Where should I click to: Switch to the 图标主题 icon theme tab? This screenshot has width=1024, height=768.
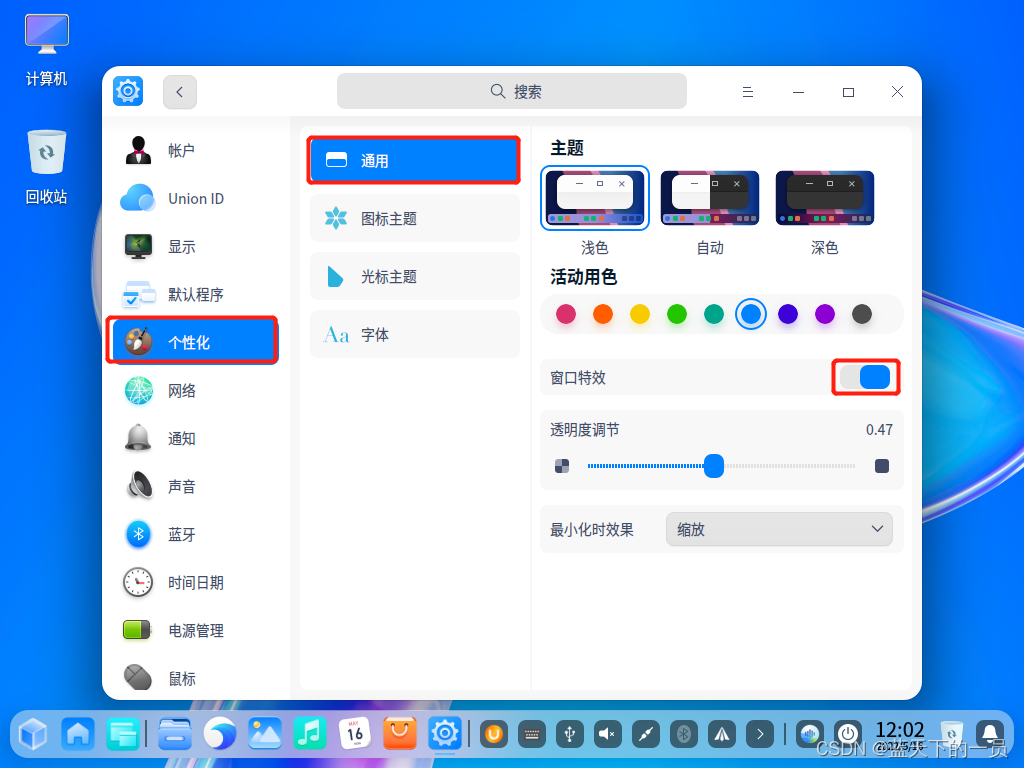415,218
